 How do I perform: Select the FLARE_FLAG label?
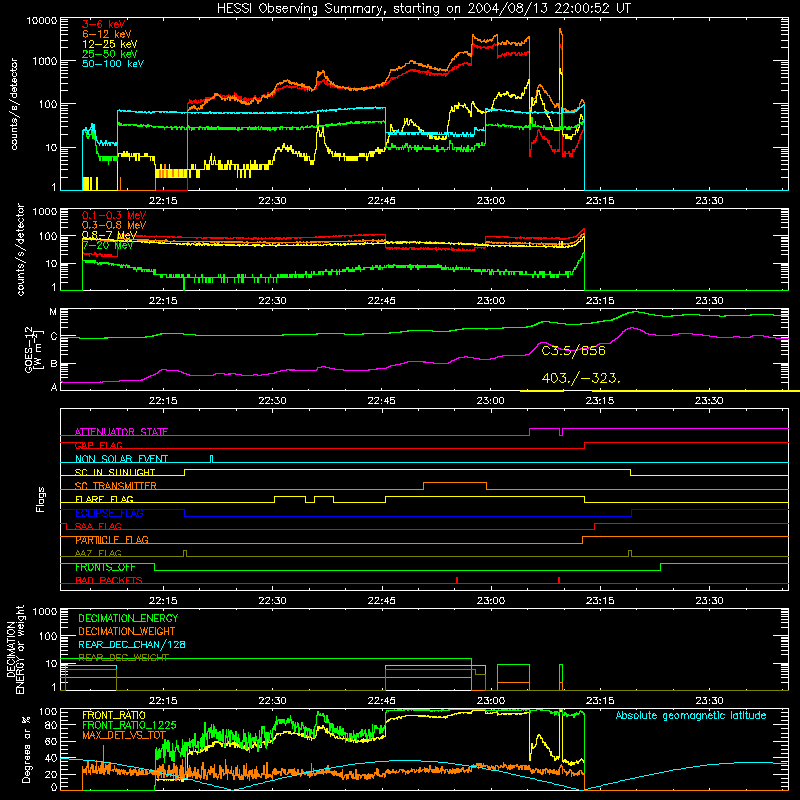pyautogui.click(x=104, y=499)
